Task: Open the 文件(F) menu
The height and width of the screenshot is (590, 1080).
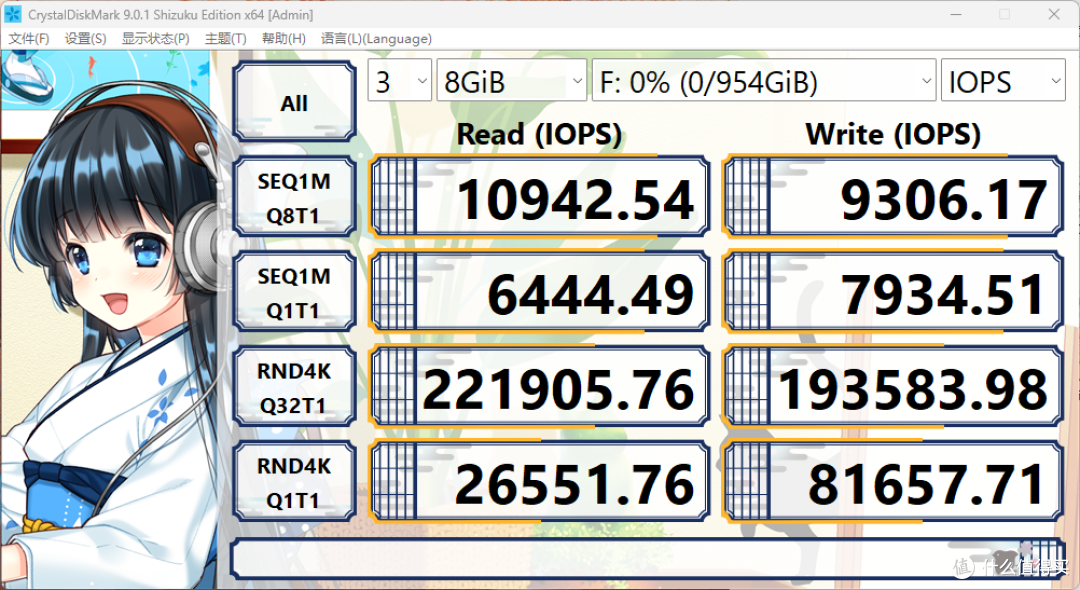Action: tap(28, 39)
